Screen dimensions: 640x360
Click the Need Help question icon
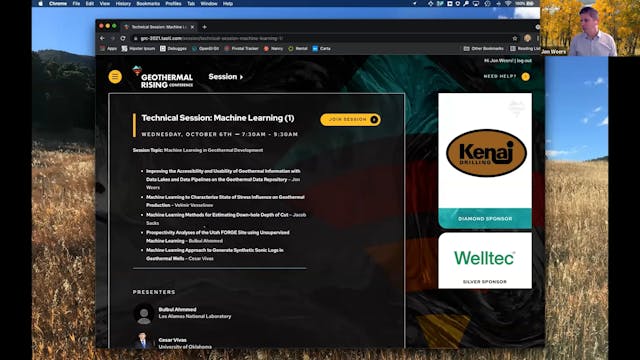point(525,76)
